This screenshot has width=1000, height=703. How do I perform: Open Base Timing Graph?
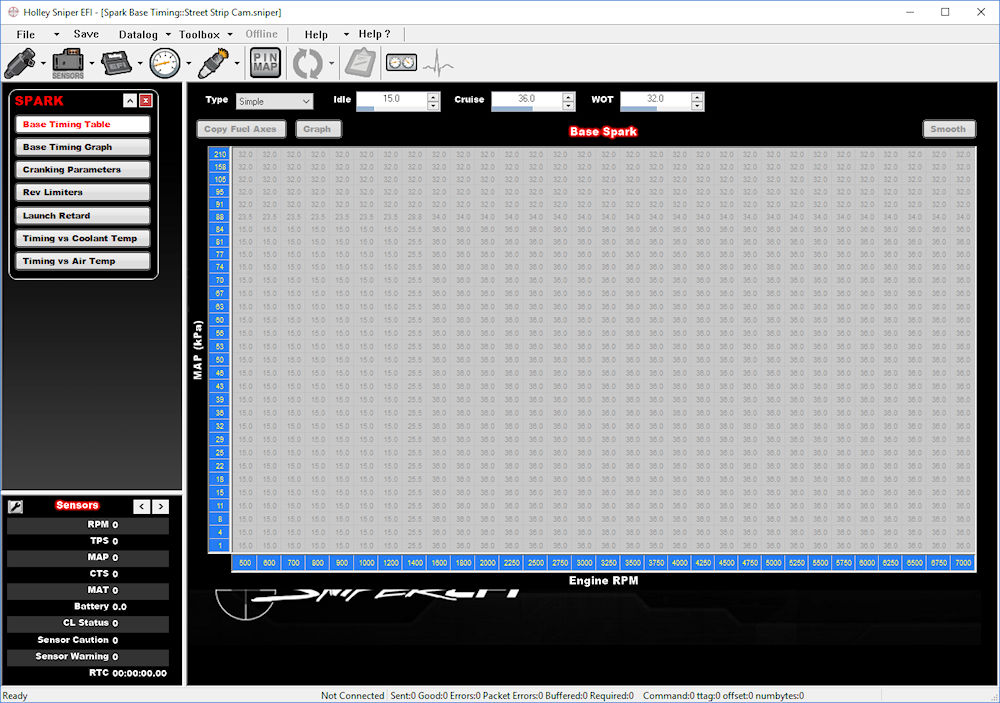(83, 147)
